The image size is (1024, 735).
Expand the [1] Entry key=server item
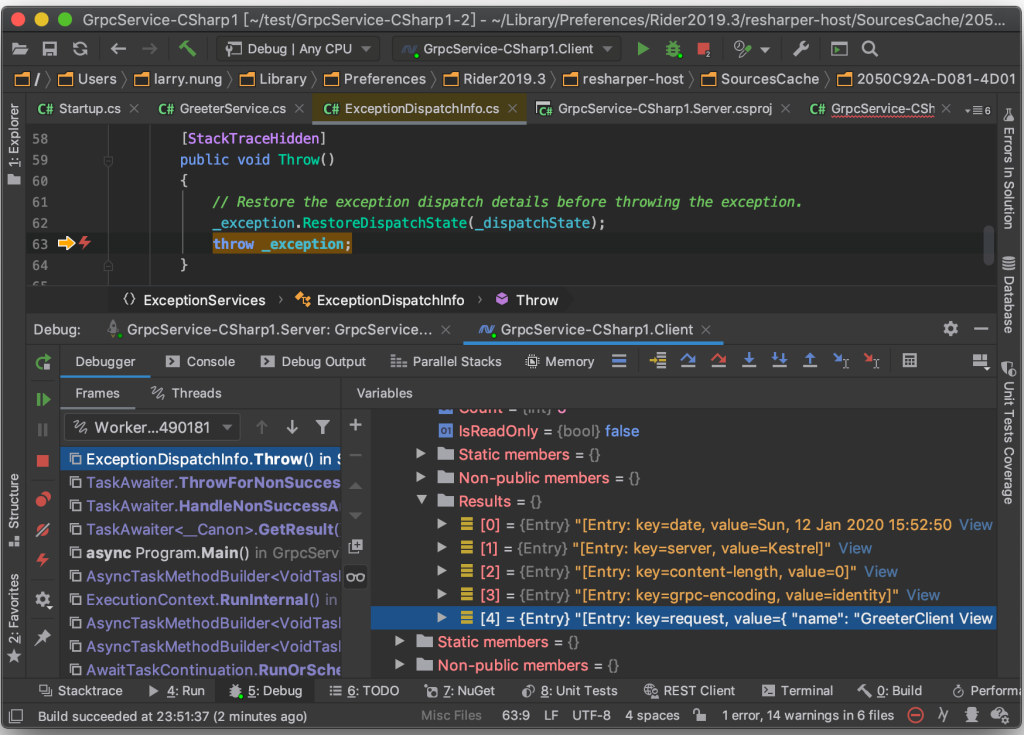[442, 547]
